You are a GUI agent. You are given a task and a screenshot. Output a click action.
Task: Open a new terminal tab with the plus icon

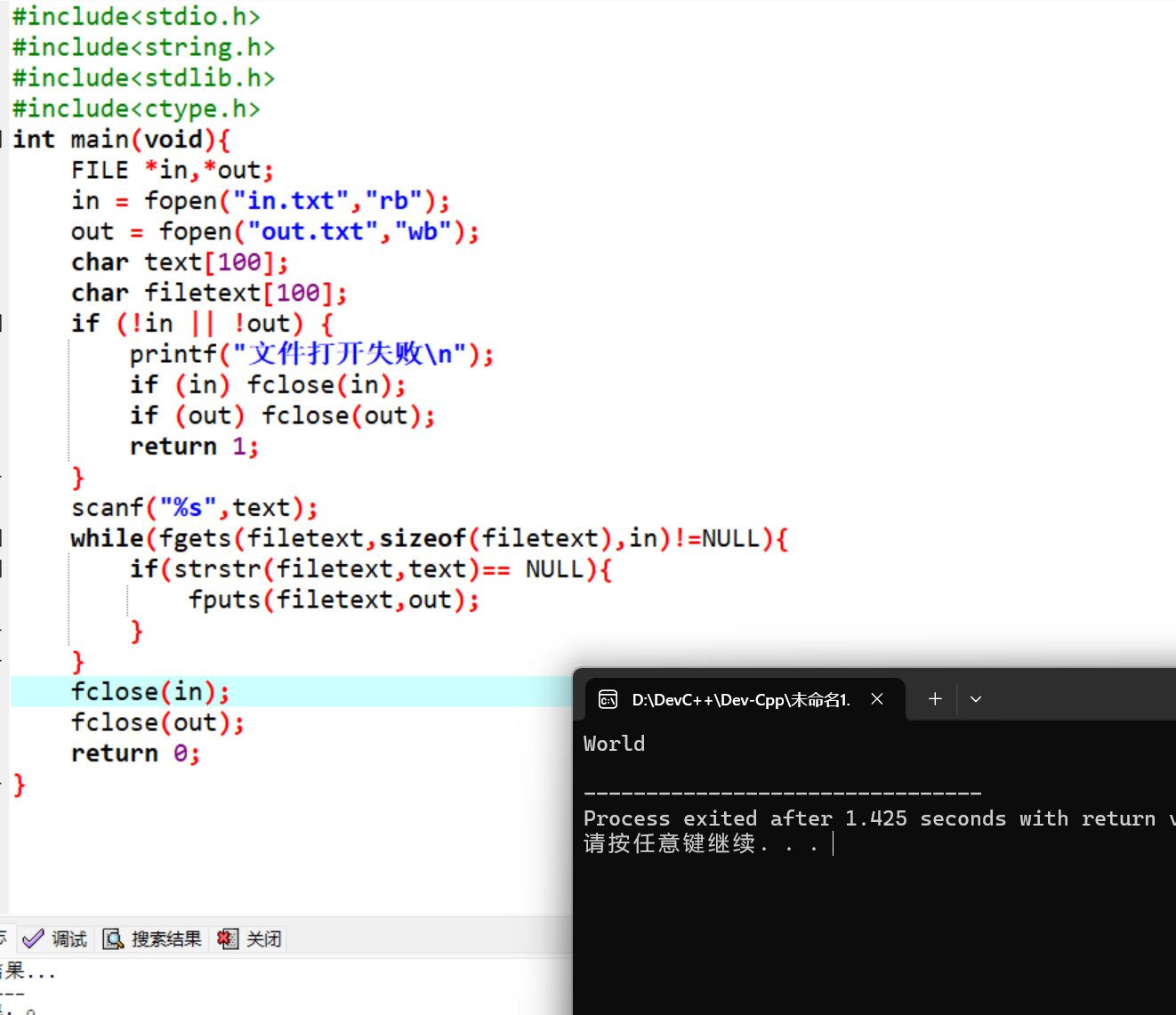[x=934, y=699]
